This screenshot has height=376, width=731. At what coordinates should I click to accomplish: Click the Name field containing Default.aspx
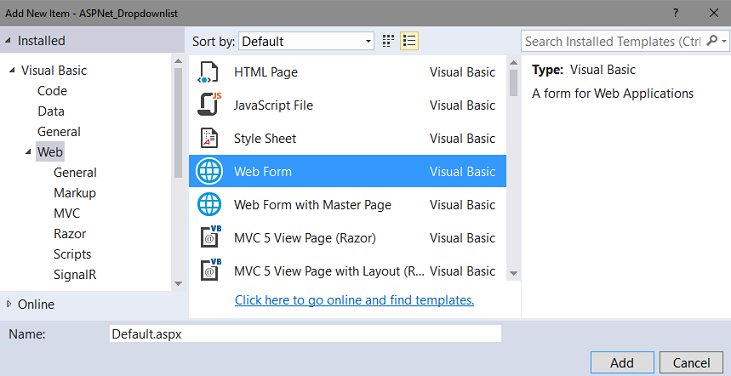tap(305, 334)
